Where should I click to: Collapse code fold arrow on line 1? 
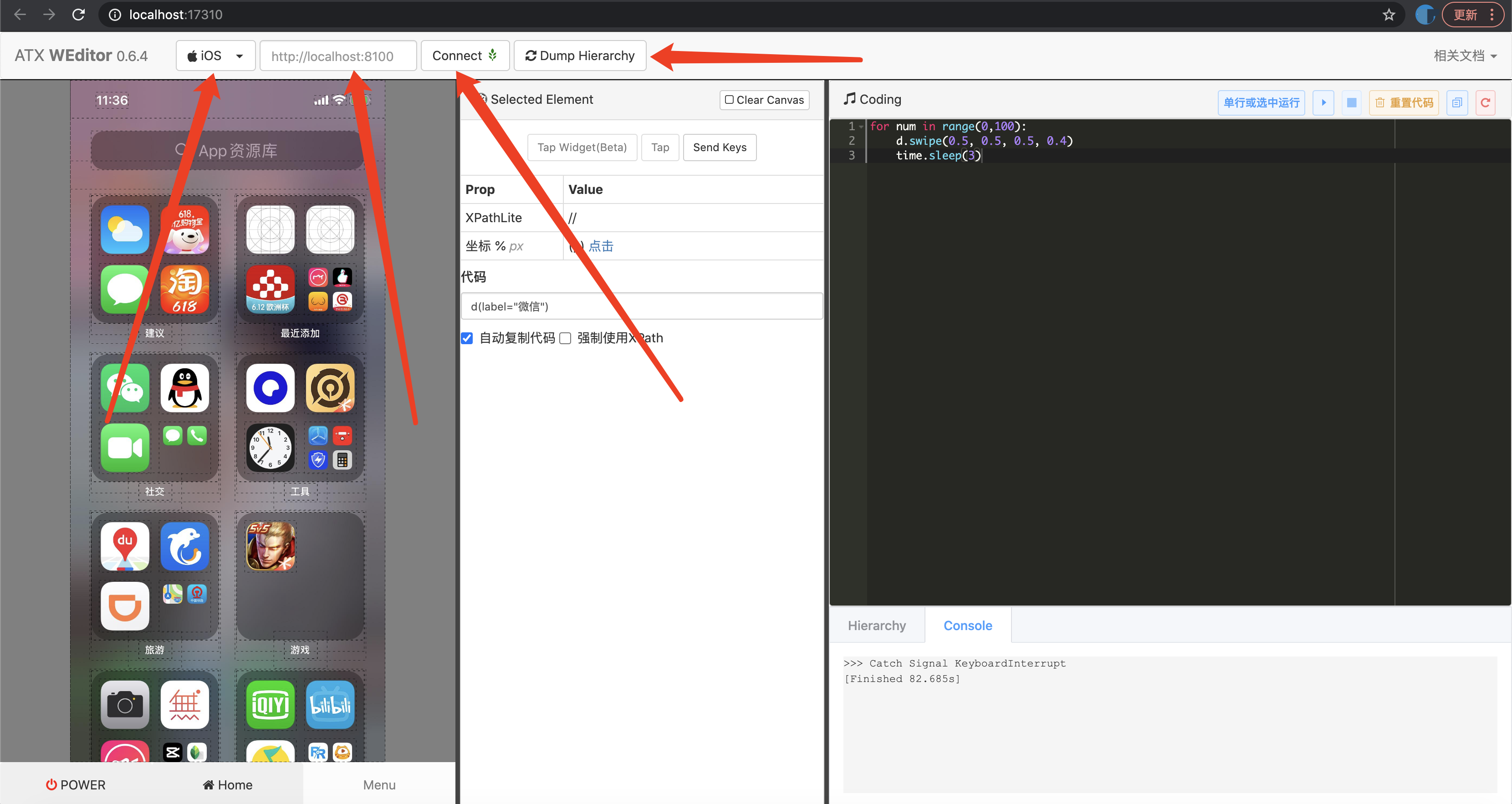[x=861, y=126]
